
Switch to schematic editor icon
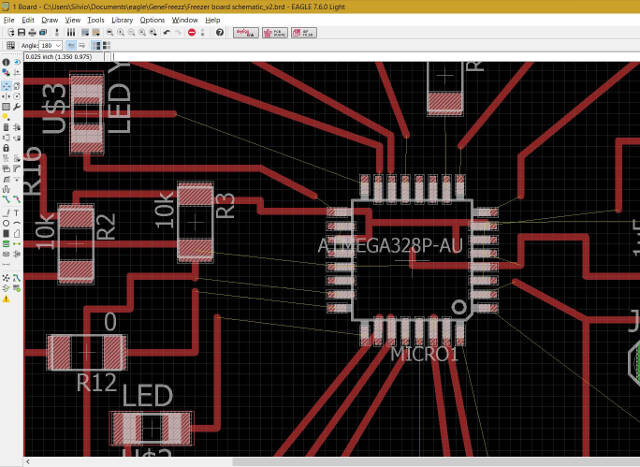tap(57, 33)
